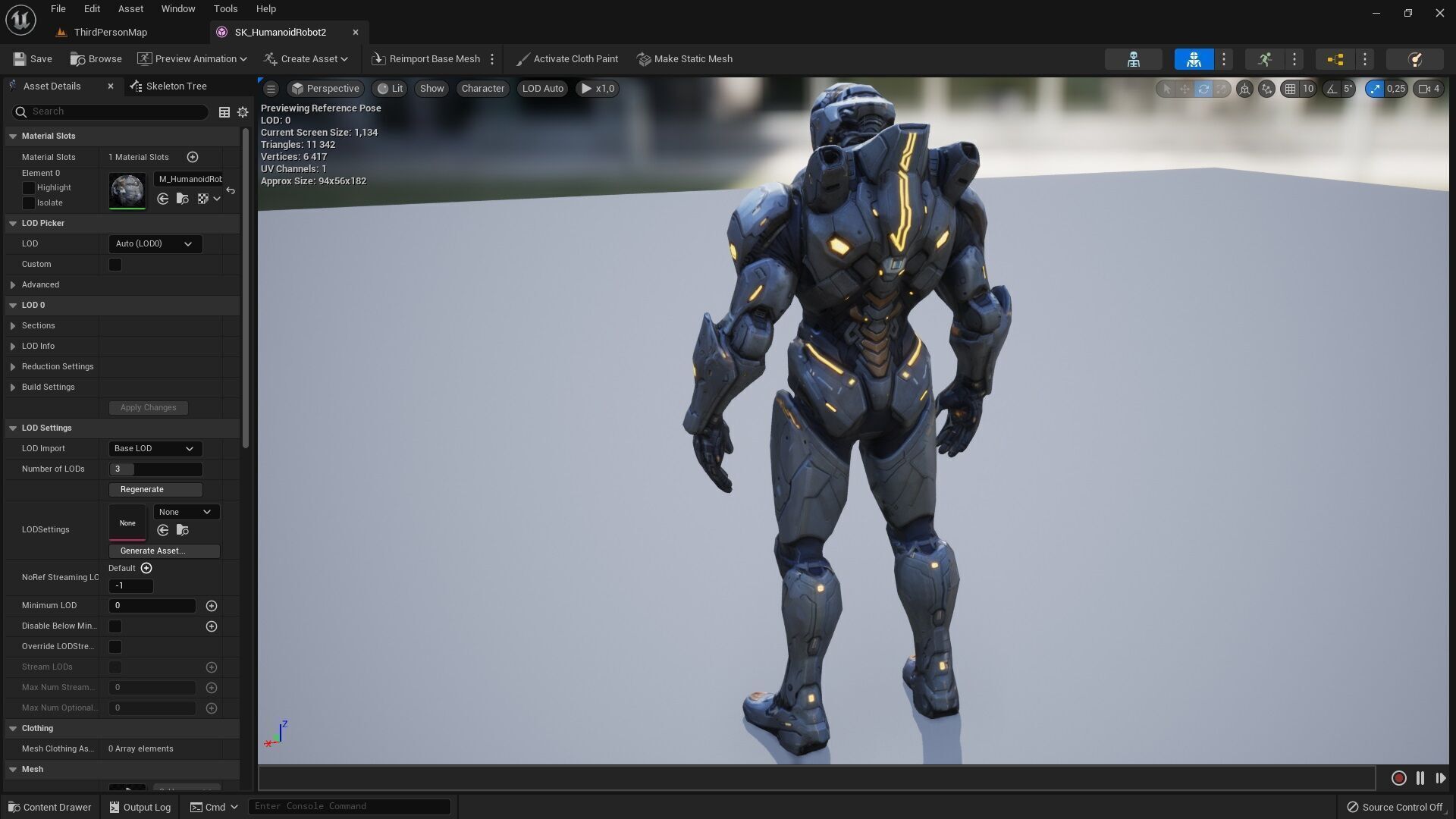Expand the Advanced section
1456x819 pixels.
pyautogui.click(x=13, y=285)
